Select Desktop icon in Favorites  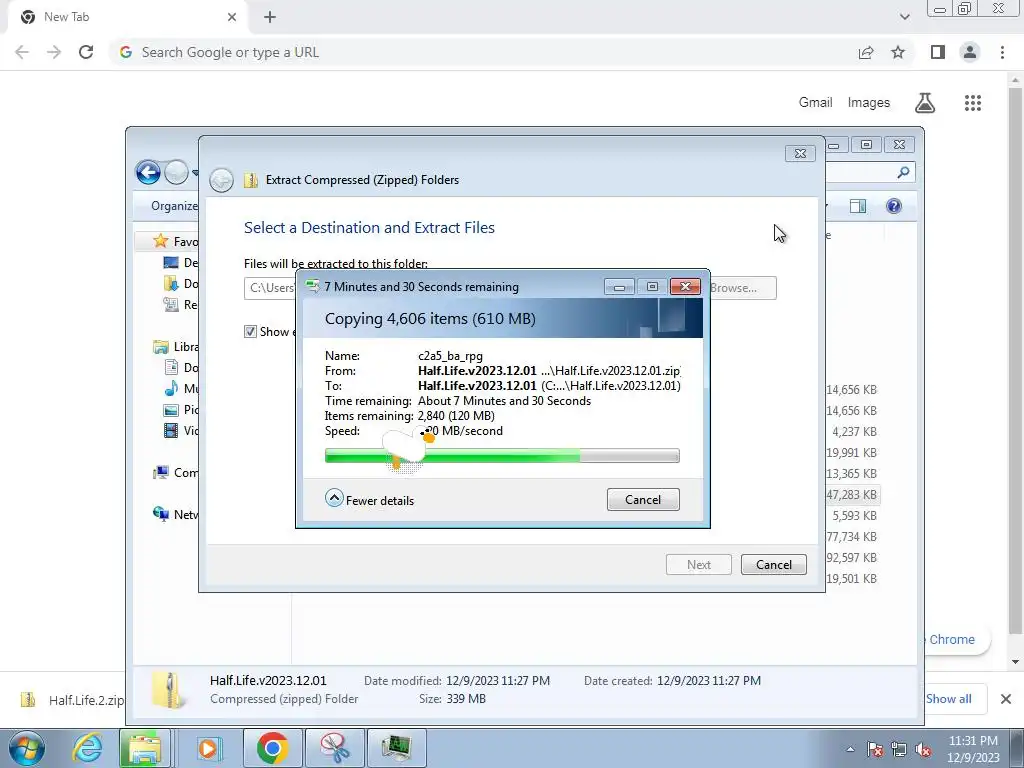pos(171,263)
